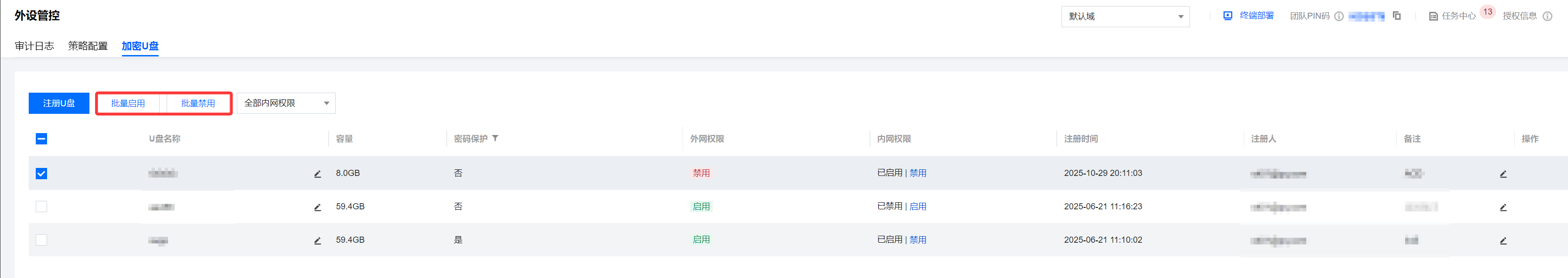Open the 默认域 domain dropdown
Screen dimensions: 1568x278
tap(1125, 16)
